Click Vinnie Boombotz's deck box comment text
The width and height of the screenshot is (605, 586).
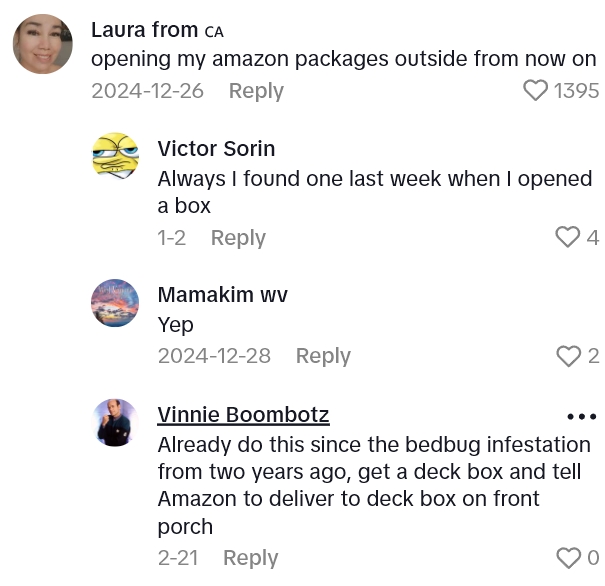374,485
